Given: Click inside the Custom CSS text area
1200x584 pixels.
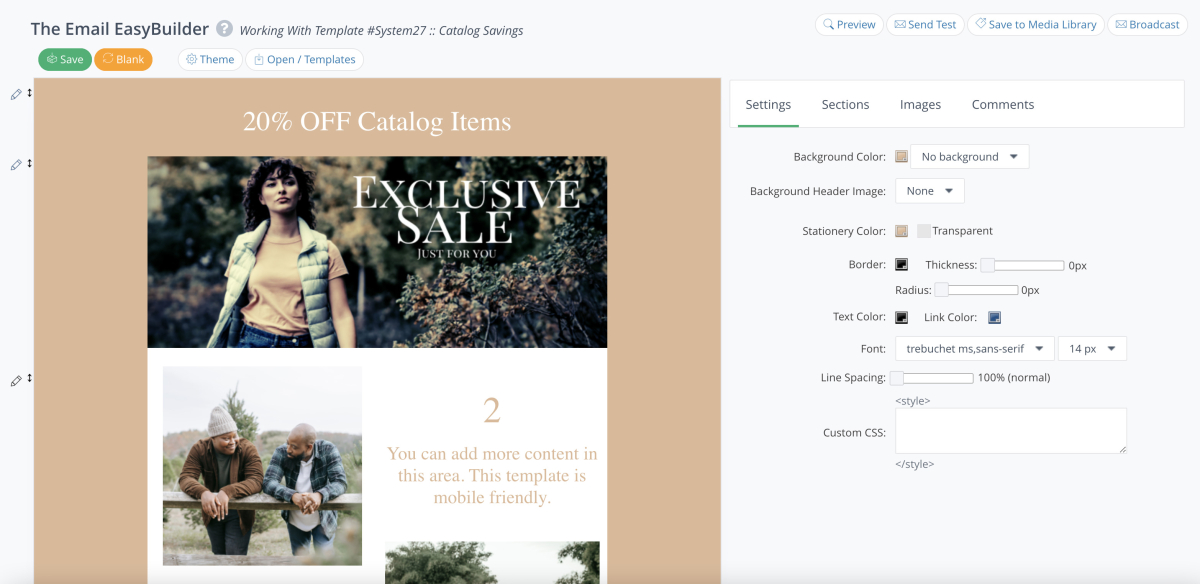Looking at the screenshot, I should pyautogui.click(x=1010, y=431).
